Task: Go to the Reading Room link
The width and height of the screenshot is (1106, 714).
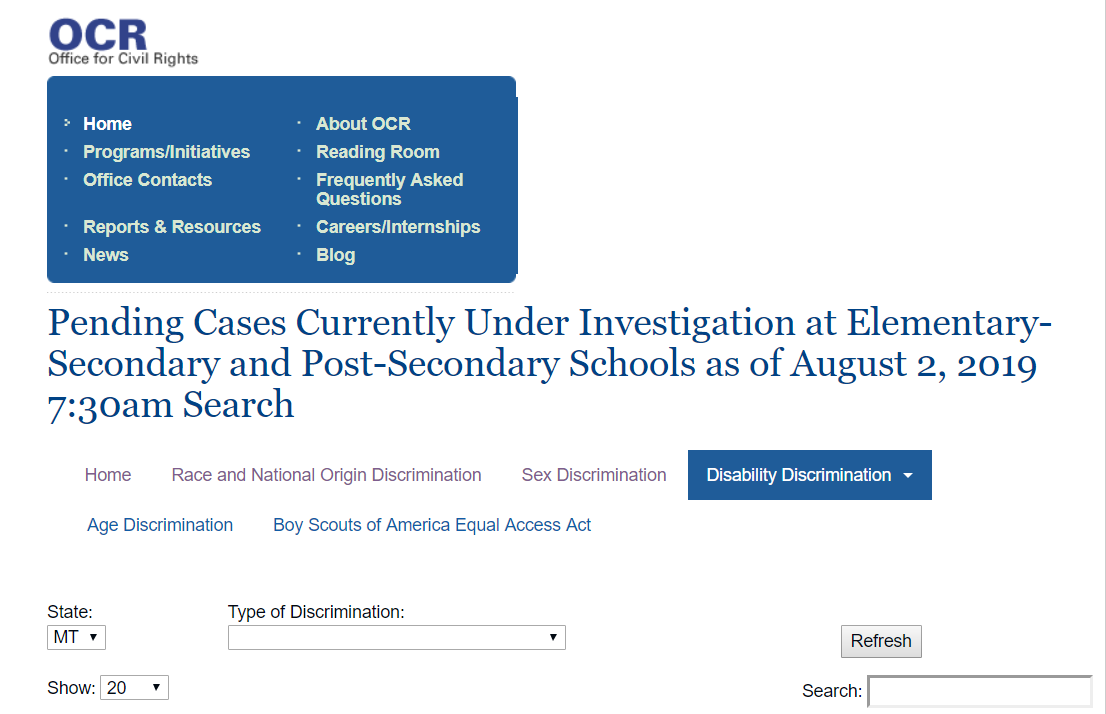Action: (377, 152)
